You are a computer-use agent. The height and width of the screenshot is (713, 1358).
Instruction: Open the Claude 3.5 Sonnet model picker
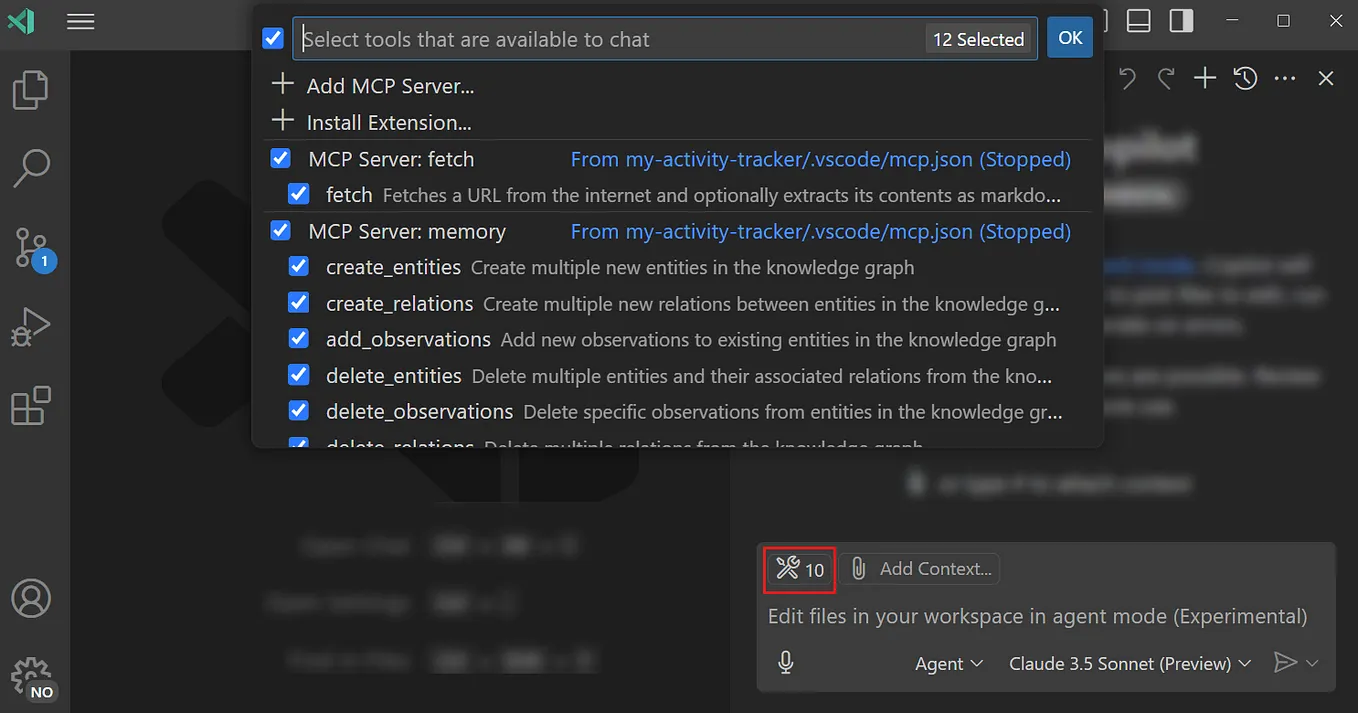coord(1128,663)
